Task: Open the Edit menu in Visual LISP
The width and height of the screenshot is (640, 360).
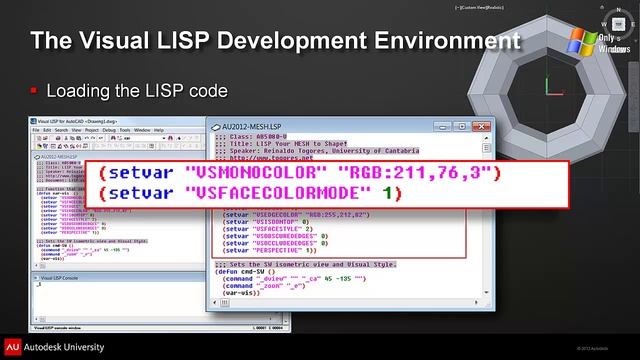Action: [47, 130]
